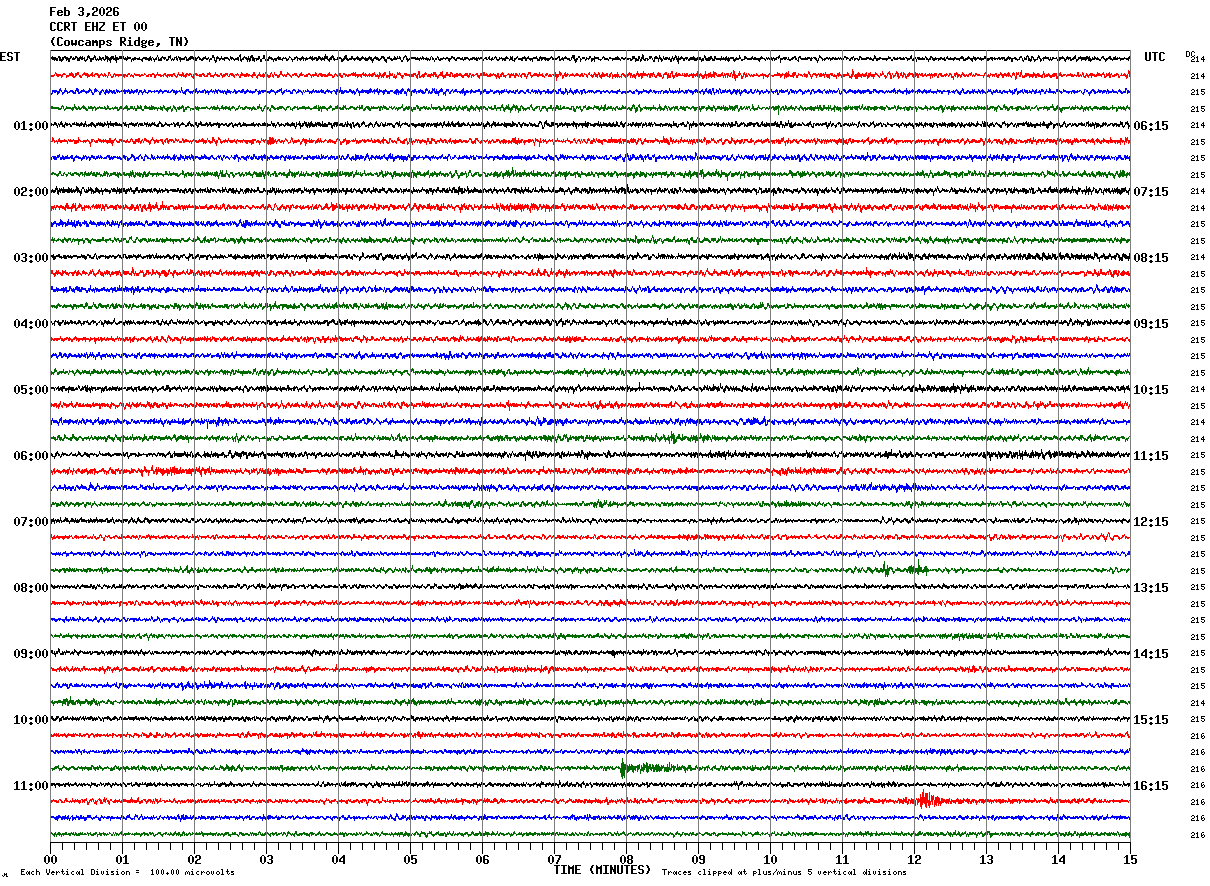Click minute tick label 05 on time axis
1210x886 pixels.
pyautogui.click(x=410, y=859)
